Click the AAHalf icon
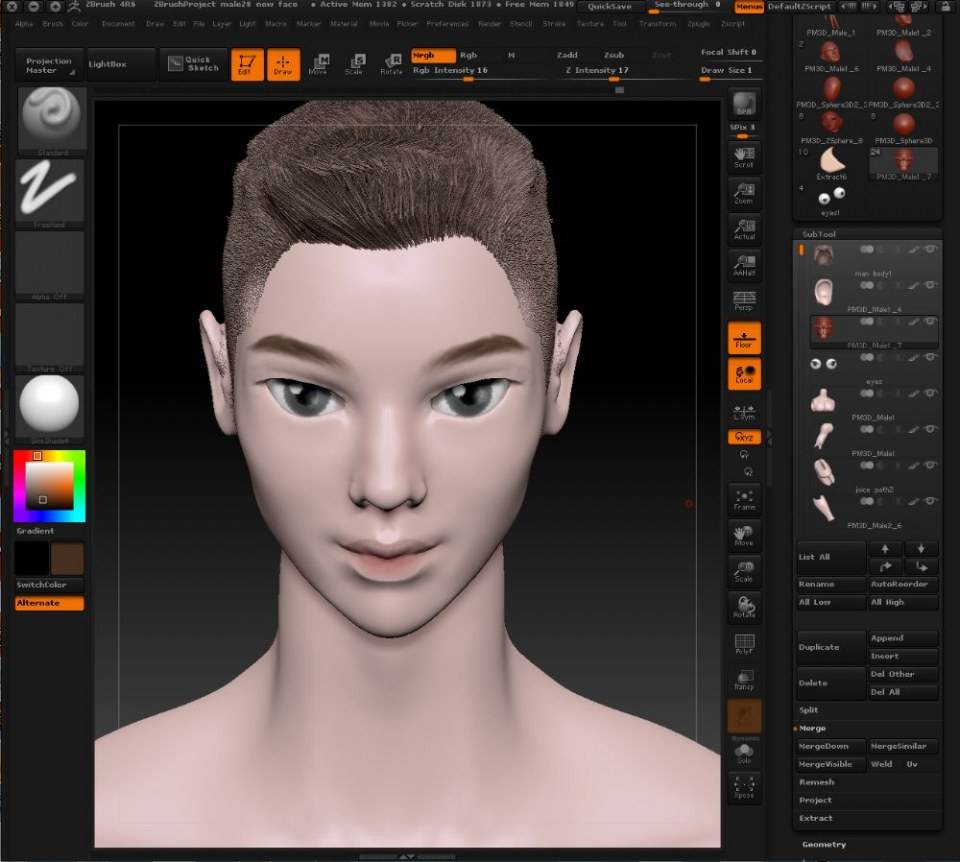960x862 pixels. (744, 265)
